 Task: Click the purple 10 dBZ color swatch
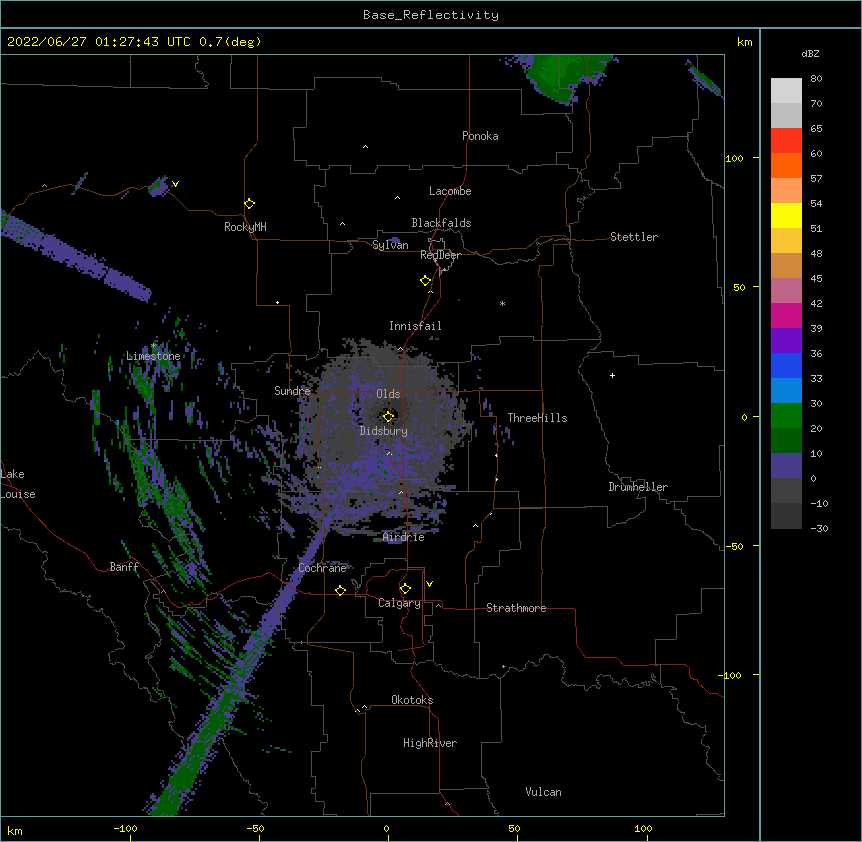point(786,466)
